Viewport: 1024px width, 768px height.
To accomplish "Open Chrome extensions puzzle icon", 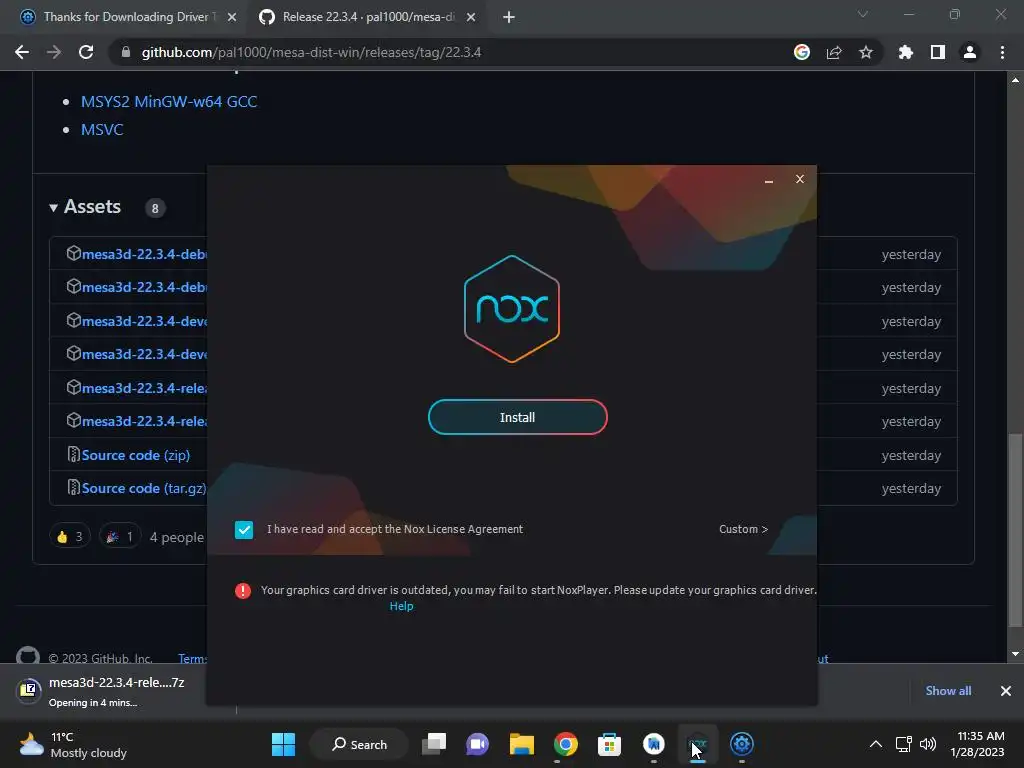I will point(905,52).
